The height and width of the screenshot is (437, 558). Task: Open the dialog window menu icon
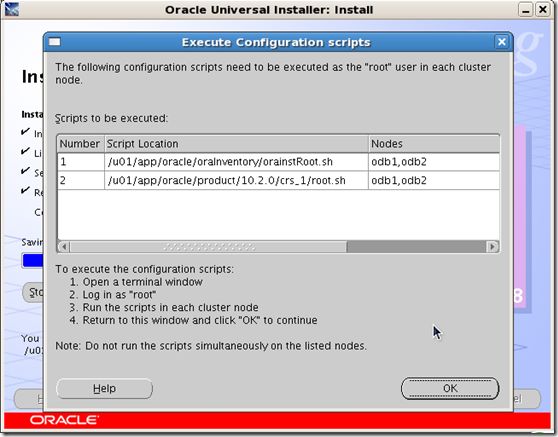[54, 42]
